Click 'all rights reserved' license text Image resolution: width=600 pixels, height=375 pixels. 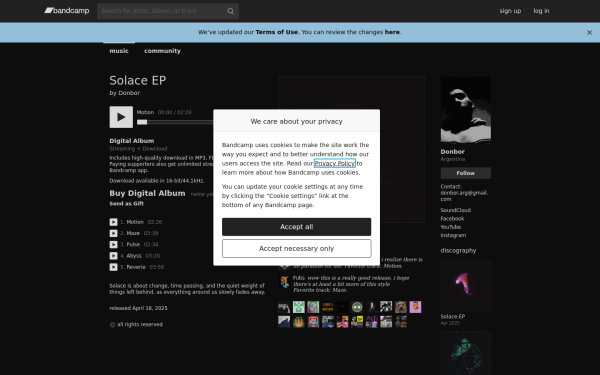click(140, 324)
